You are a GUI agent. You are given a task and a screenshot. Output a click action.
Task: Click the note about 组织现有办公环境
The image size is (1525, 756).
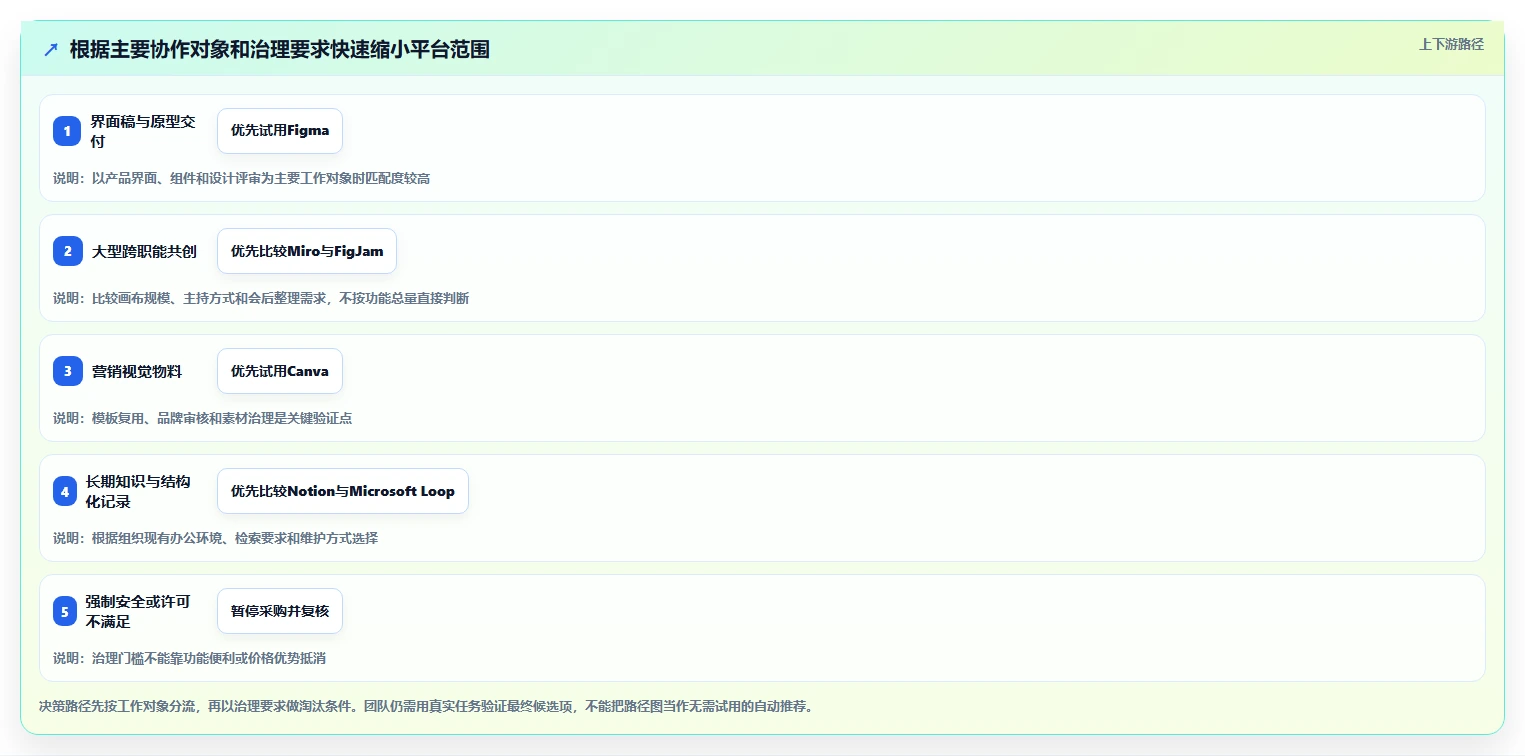[x=216, y=538]
